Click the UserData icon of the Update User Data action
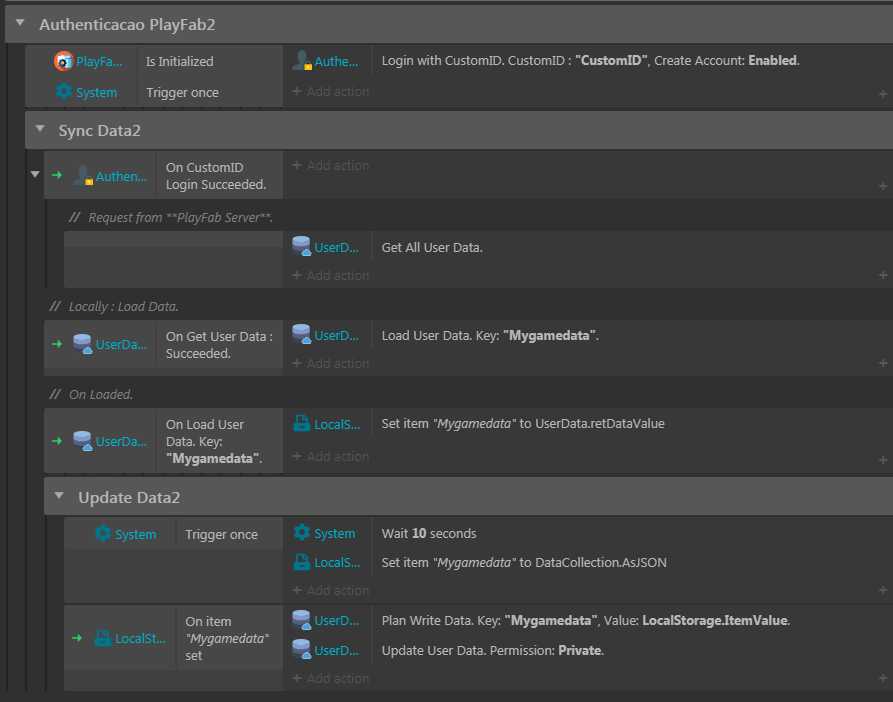 [301, 650]
